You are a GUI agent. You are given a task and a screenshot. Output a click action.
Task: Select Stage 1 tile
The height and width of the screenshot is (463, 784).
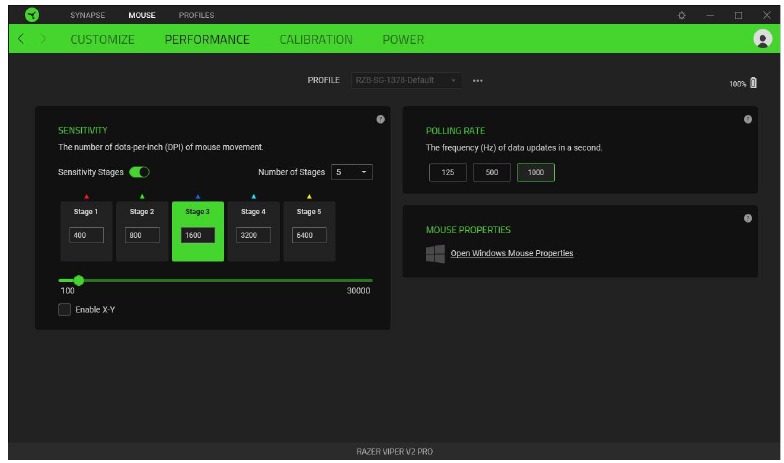(86, 232)
